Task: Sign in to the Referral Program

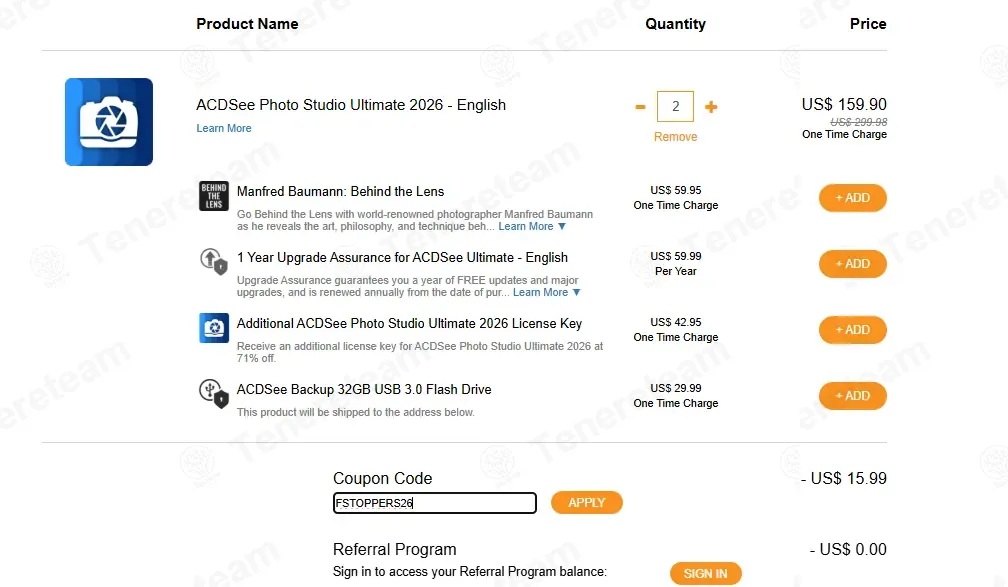Action: pos(706,573)
